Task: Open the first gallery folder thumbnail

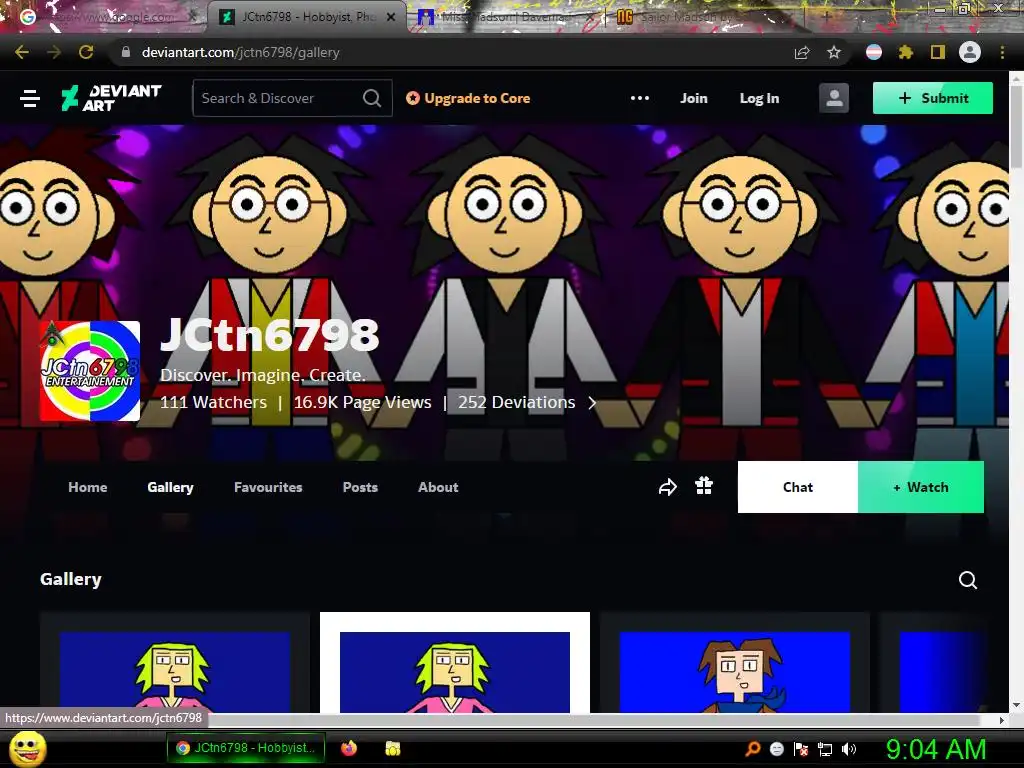Action: 175,662
